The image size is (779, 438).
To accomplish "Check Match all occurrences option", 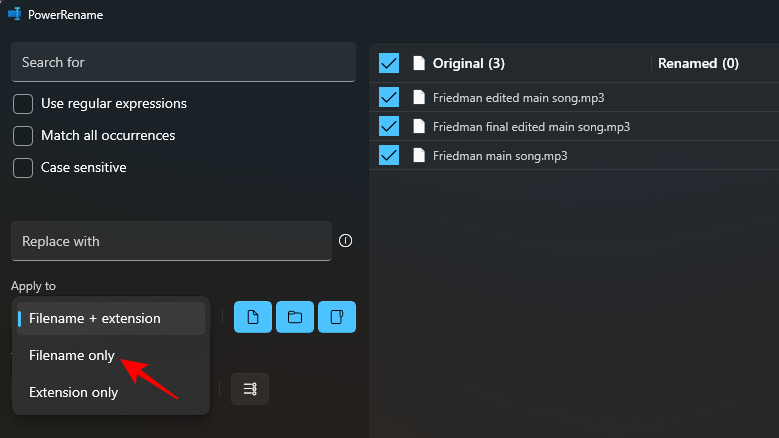I will click(23, 136).
